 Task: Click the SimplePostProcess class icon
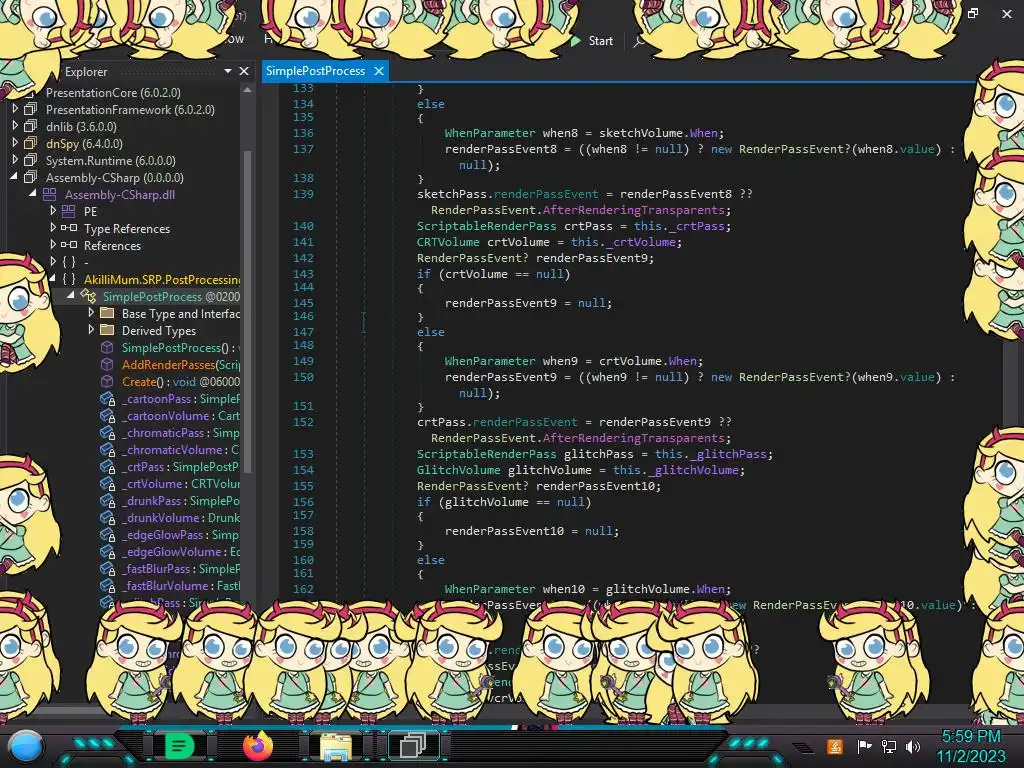[88, 296]
